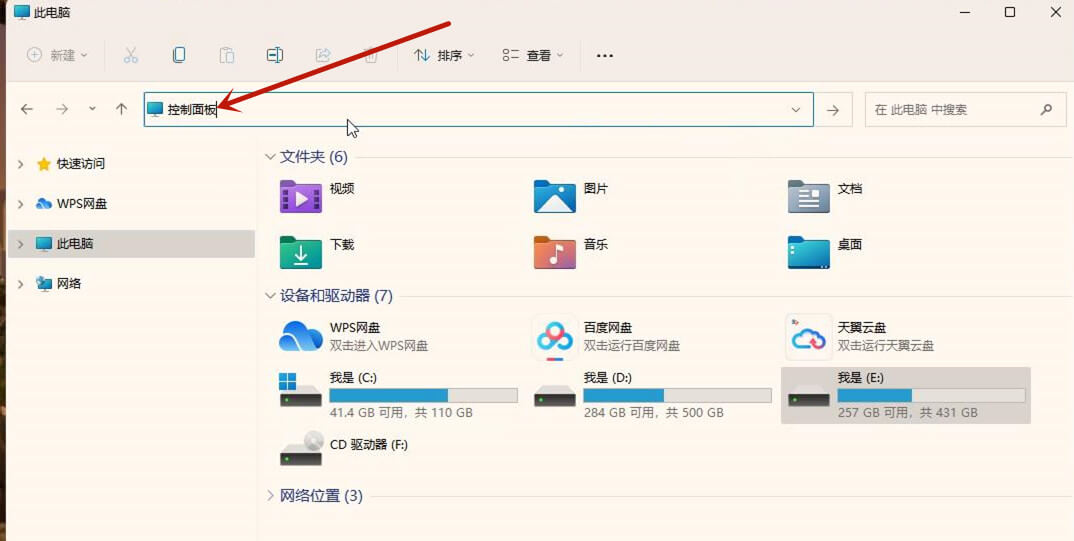Open the 下载 folder icon
The height and width of the screenshot is (541, 1074).
coord(301,252)
